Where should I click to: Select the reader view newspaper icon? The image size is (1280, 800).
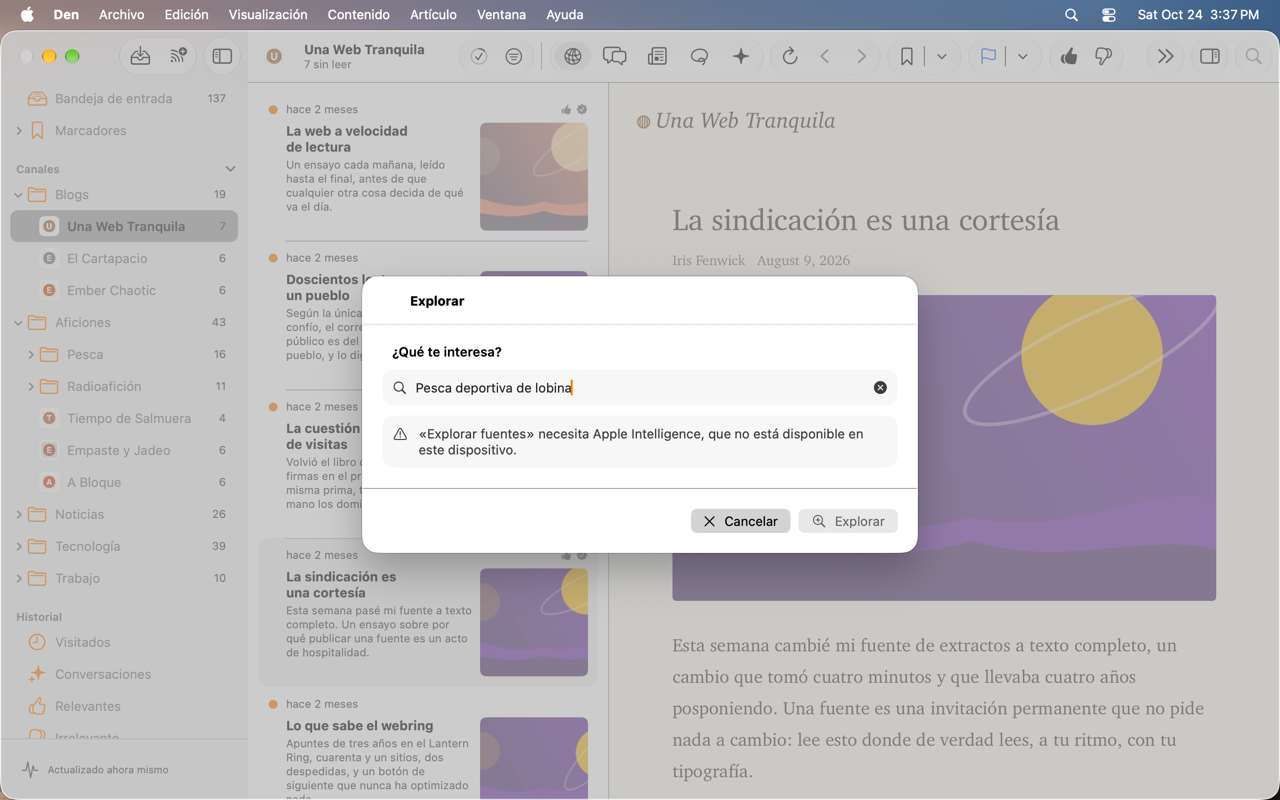(657, 57)
